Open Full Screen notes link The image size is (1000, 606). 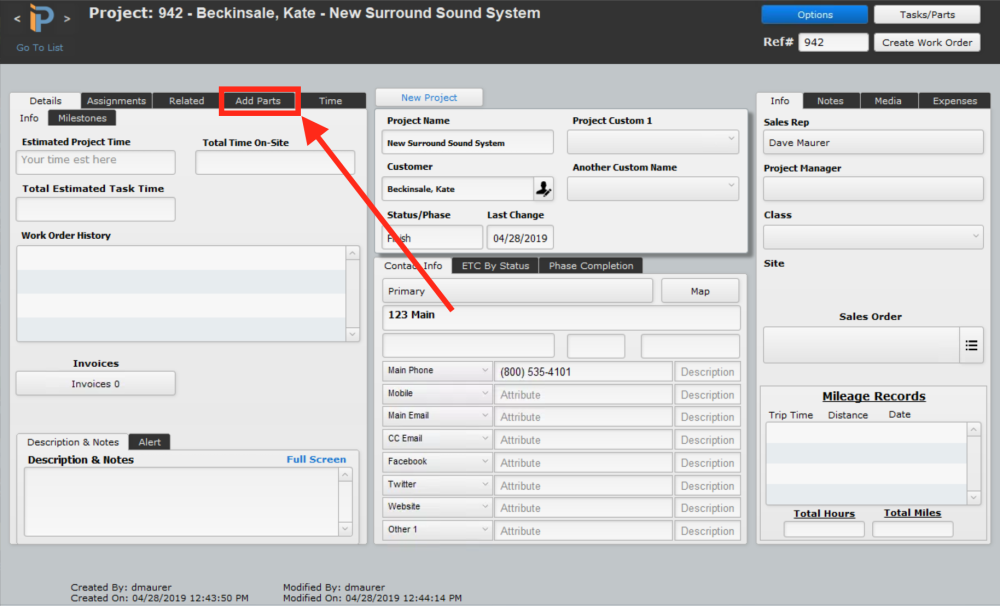pyautogui.click(x=316, y=459)
